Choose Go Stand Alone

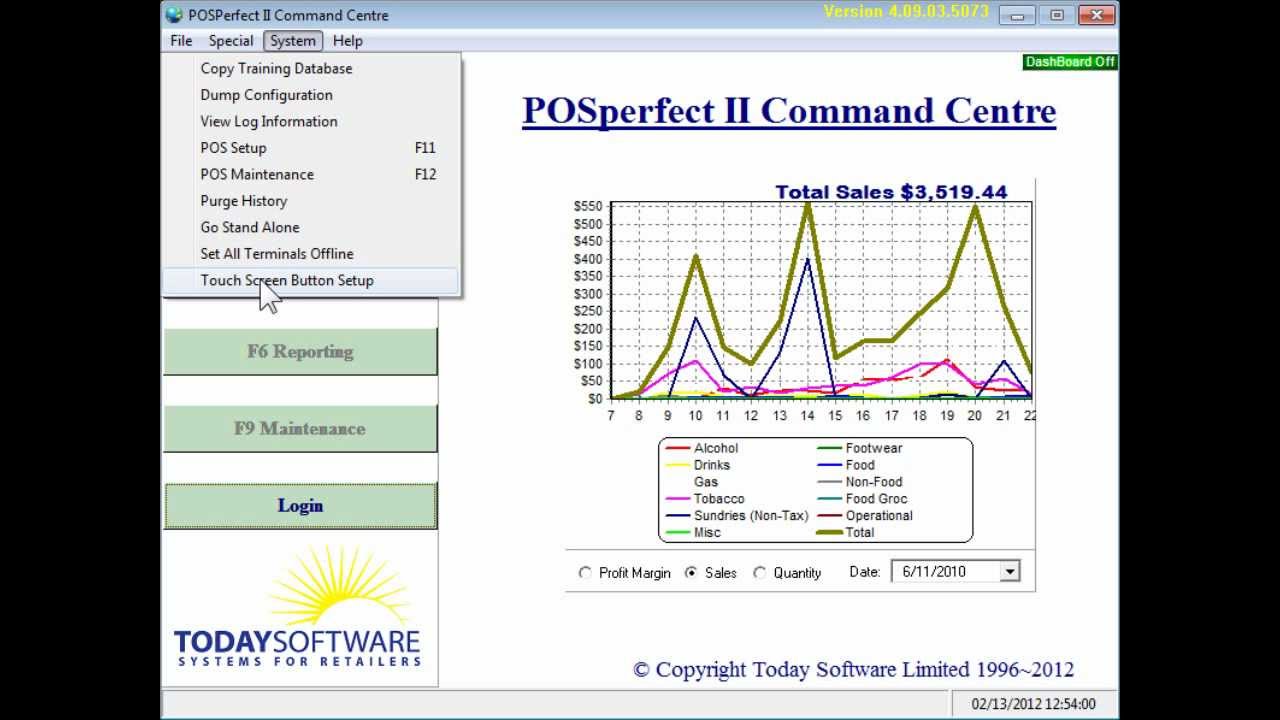click(x=311, y=227)
